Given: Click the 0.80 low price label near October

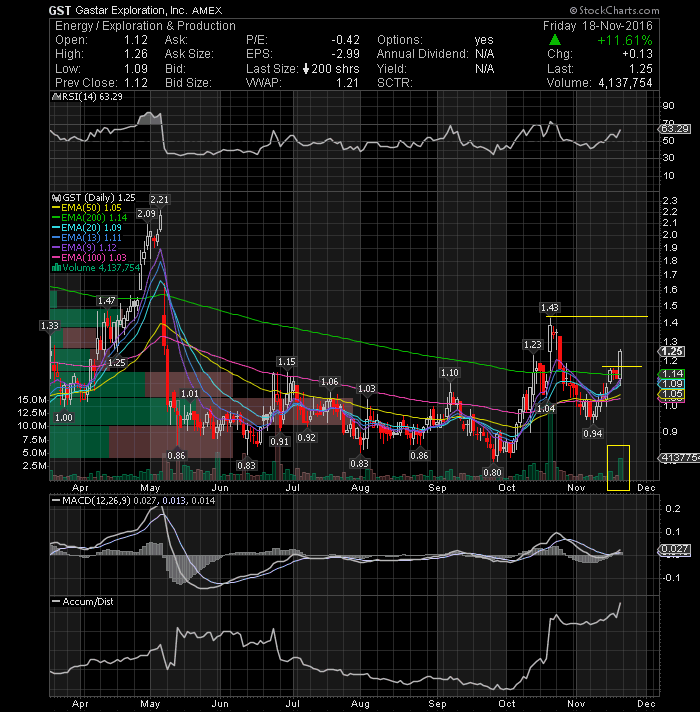Looking at the screenshot, I should coord(493,472).
